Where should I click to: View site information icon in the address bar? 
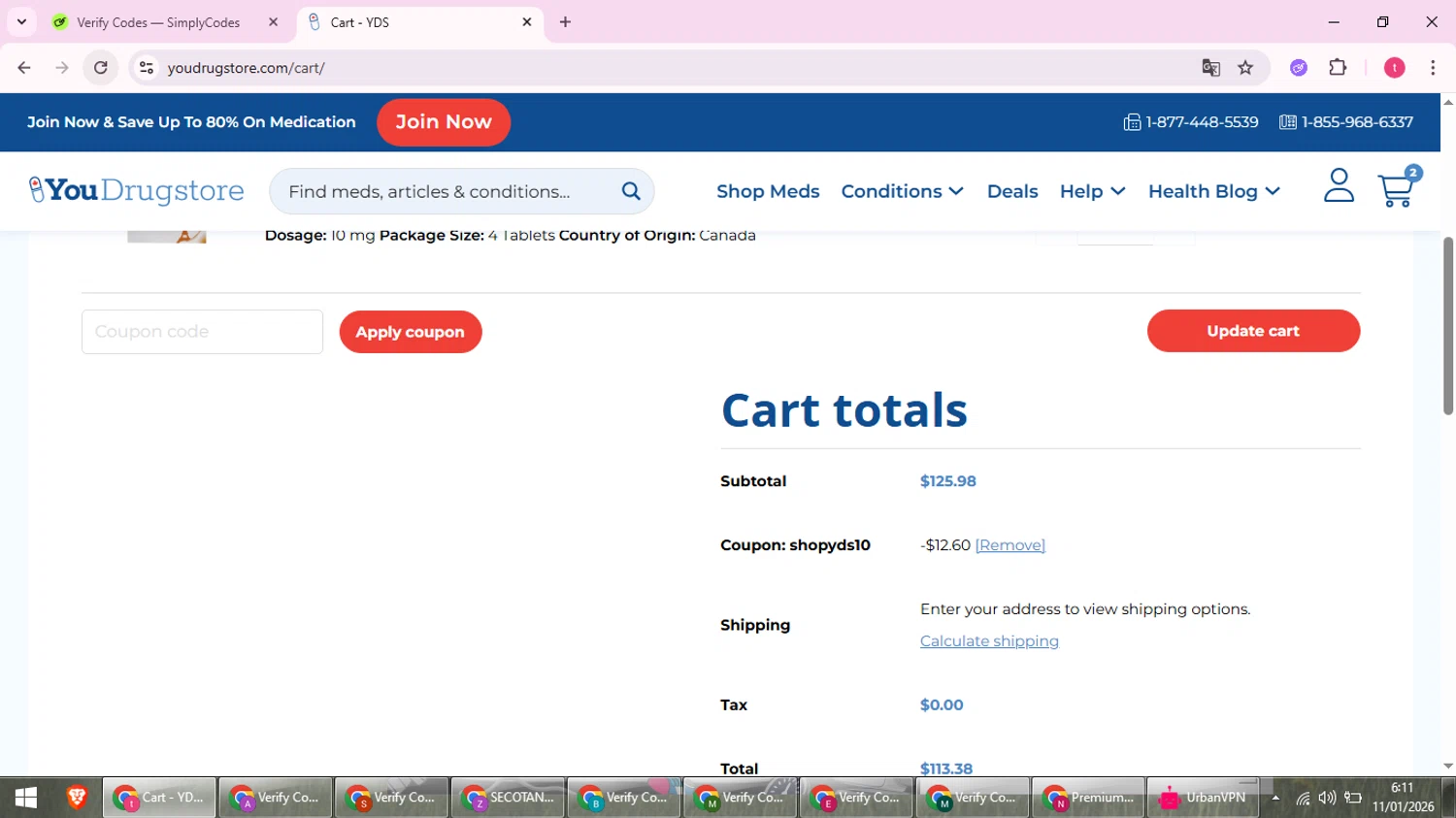pos(147,68)
